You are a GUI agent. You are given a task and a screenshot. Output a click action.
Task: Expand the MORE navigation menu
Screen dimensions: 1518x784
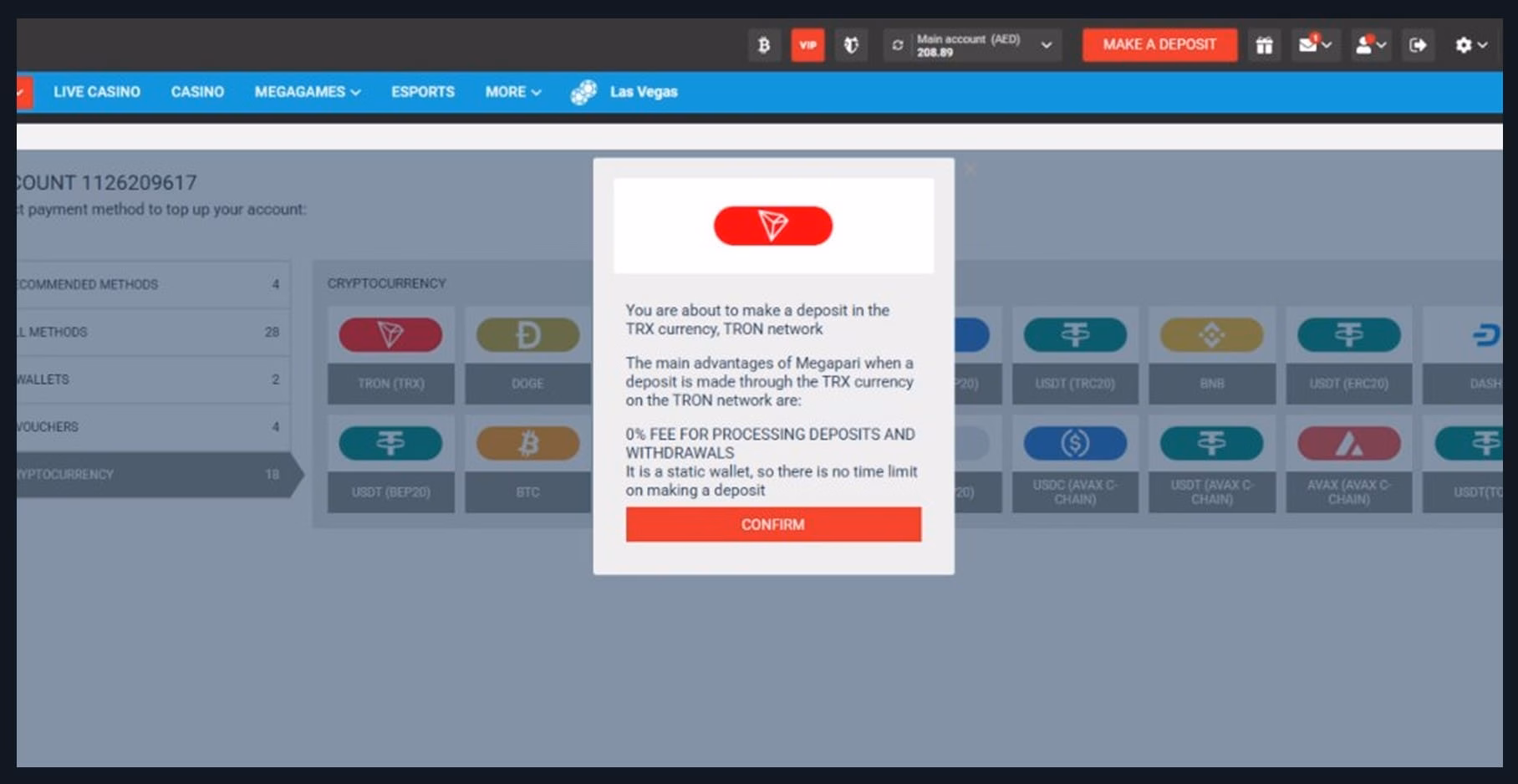[x=512, y=92]
